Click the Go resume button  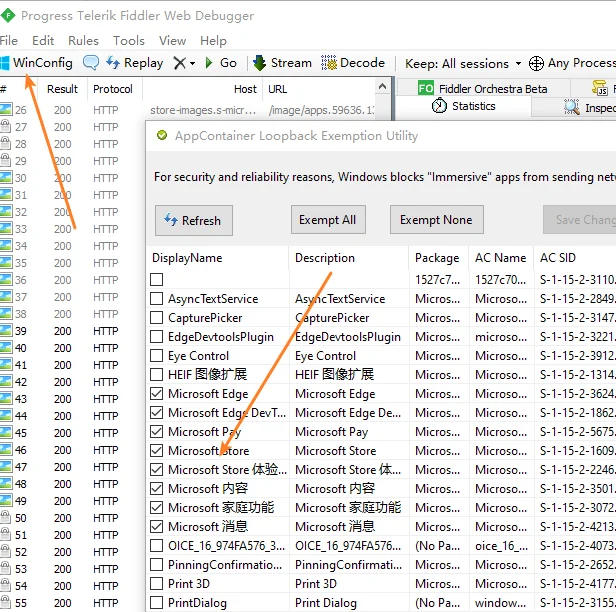click(x=221, y=63)
